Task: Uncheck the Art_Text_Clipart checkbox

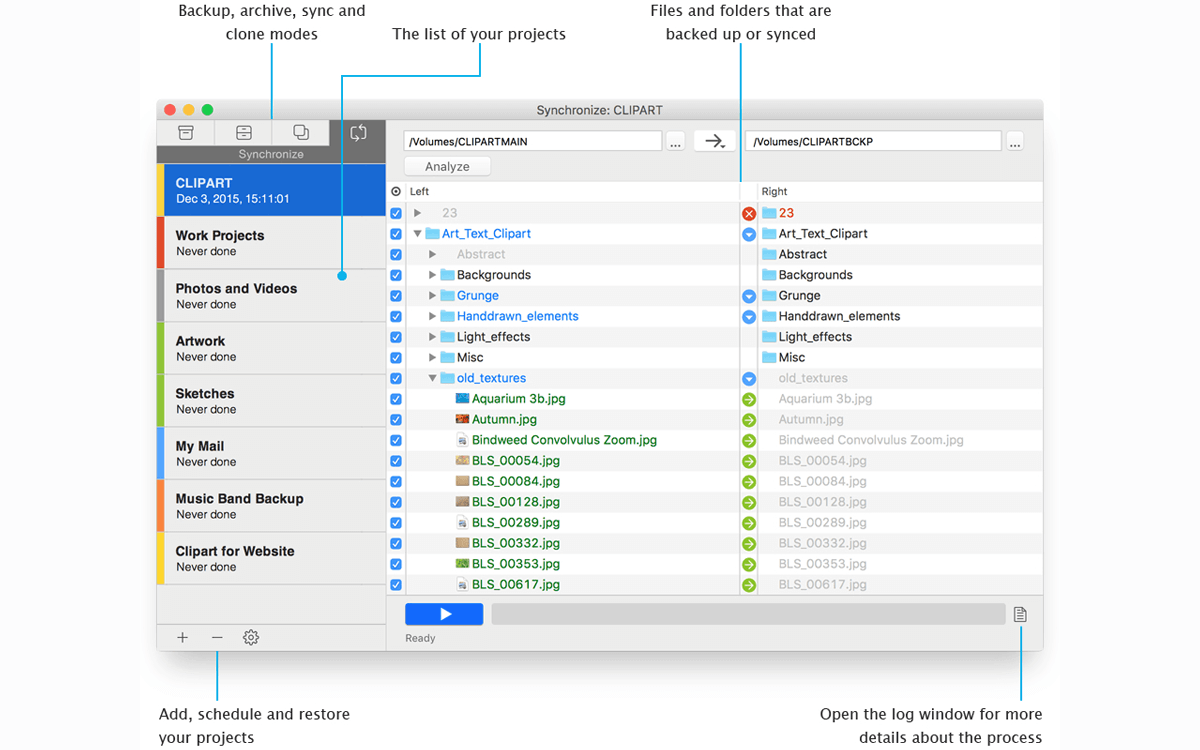Action: [x=396, y=234]
